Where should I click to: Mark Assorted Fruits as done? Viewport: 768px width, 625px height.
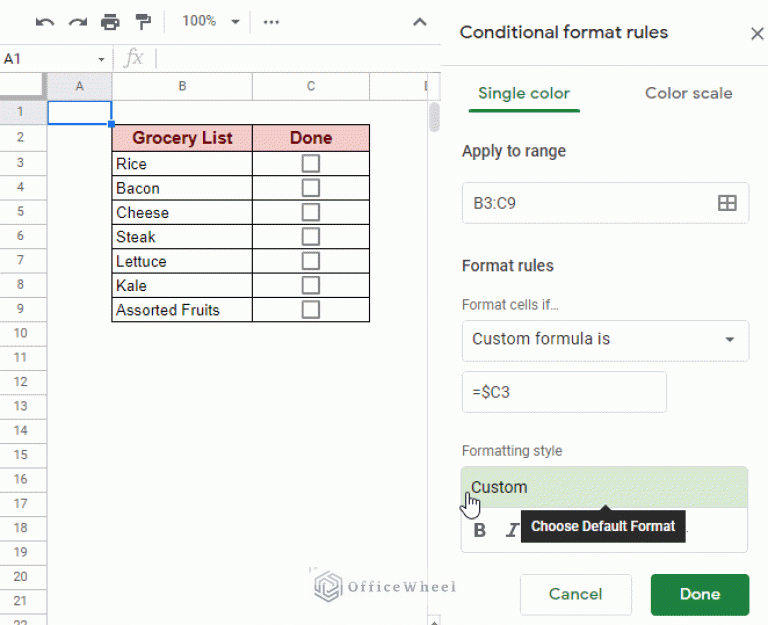tap(310, 310)
